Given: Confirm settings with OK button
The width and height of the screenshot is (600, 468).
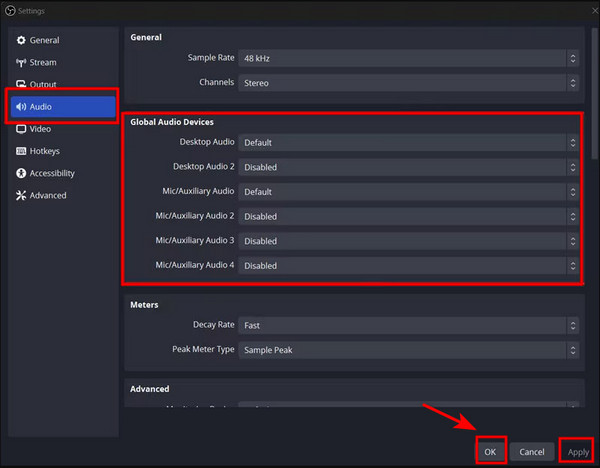Looking at the screenshot, I should click(x=491, y=452).
